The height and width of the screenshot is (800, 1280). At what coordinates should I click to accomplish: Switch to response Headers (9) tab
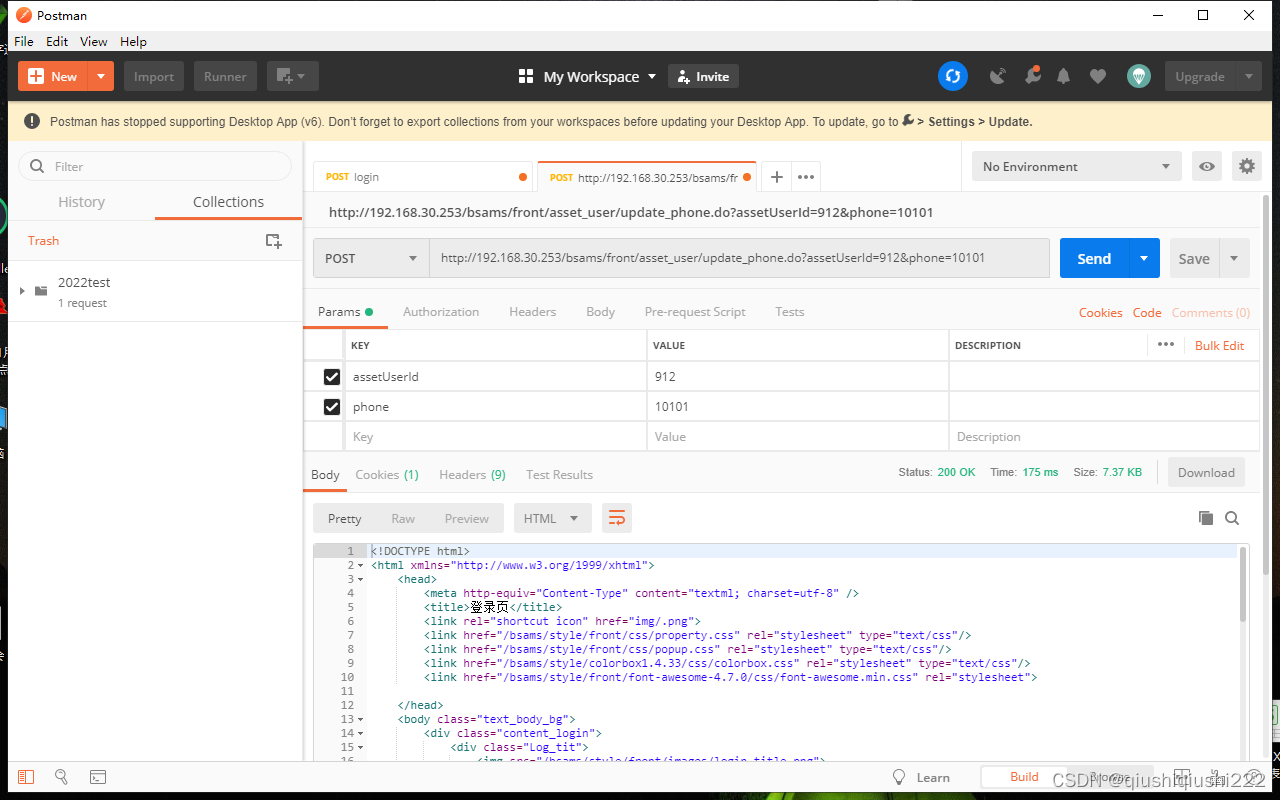click(x=472, y=475)
